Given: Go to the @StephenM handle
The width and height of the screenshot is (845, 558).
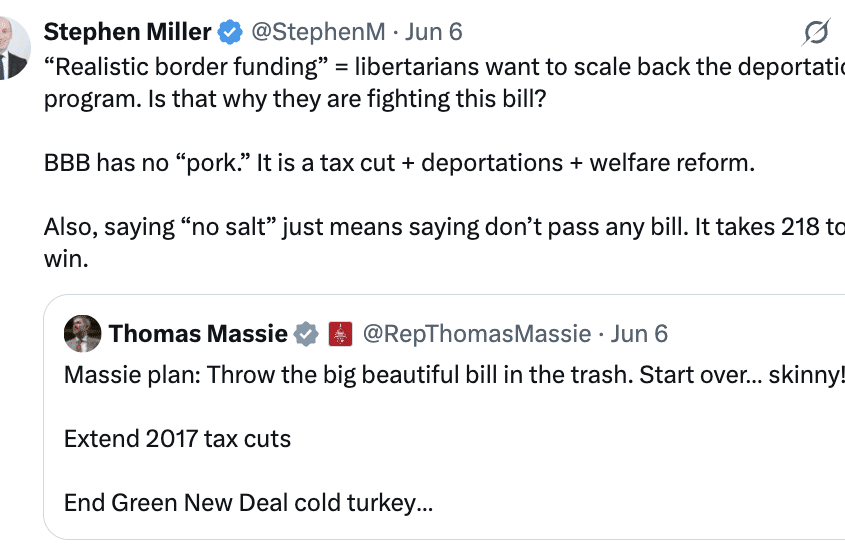Looking at the screenshot, I should (x=316, y=32).
